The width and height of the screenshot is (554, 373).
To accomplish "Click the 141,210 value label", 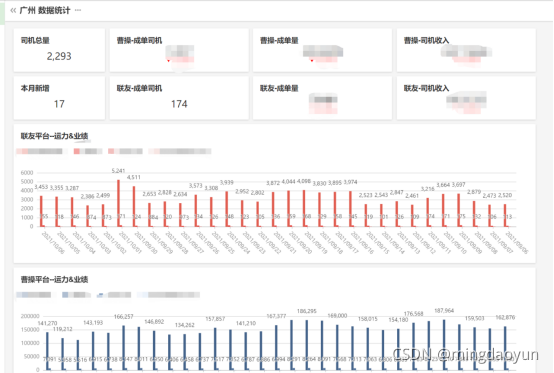I will (246, 323).
